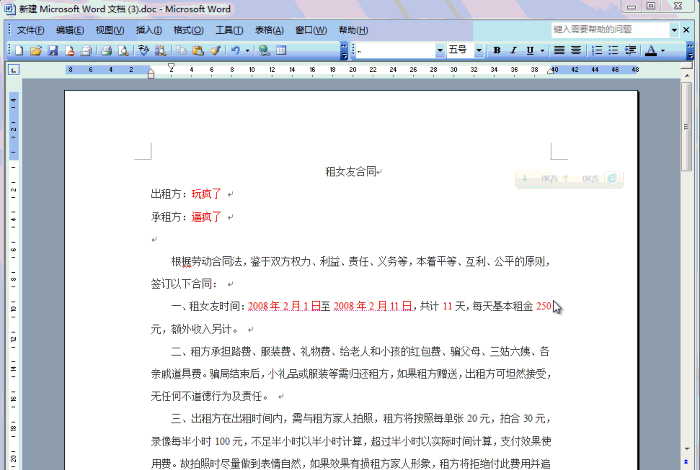The height and width of the screenshot is (470, 700).
Task: Close the document with menu-bar X
Action: (x=687, y=30)
